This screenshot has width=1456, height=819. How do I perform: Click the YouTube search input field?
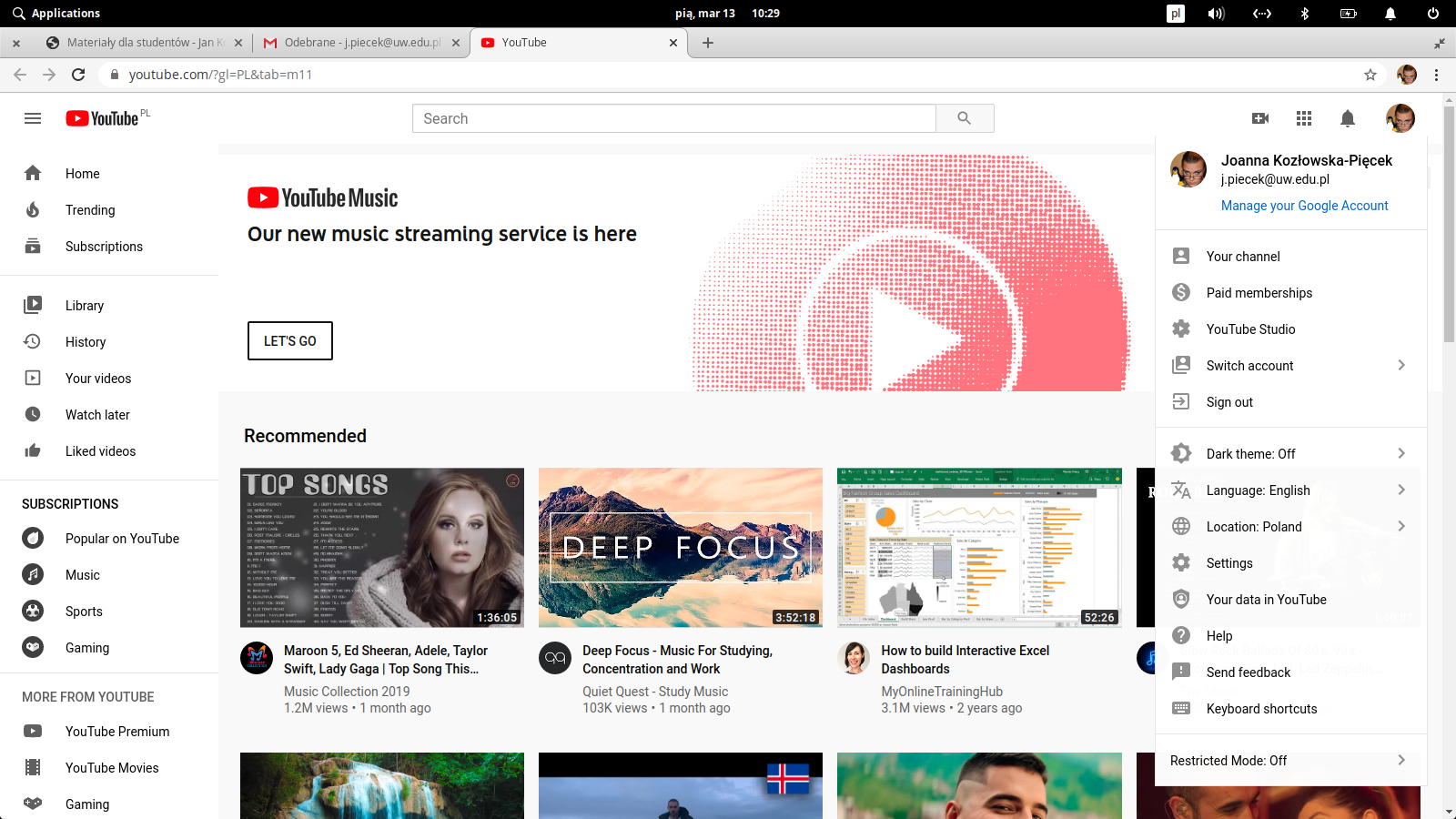point(674,118)
